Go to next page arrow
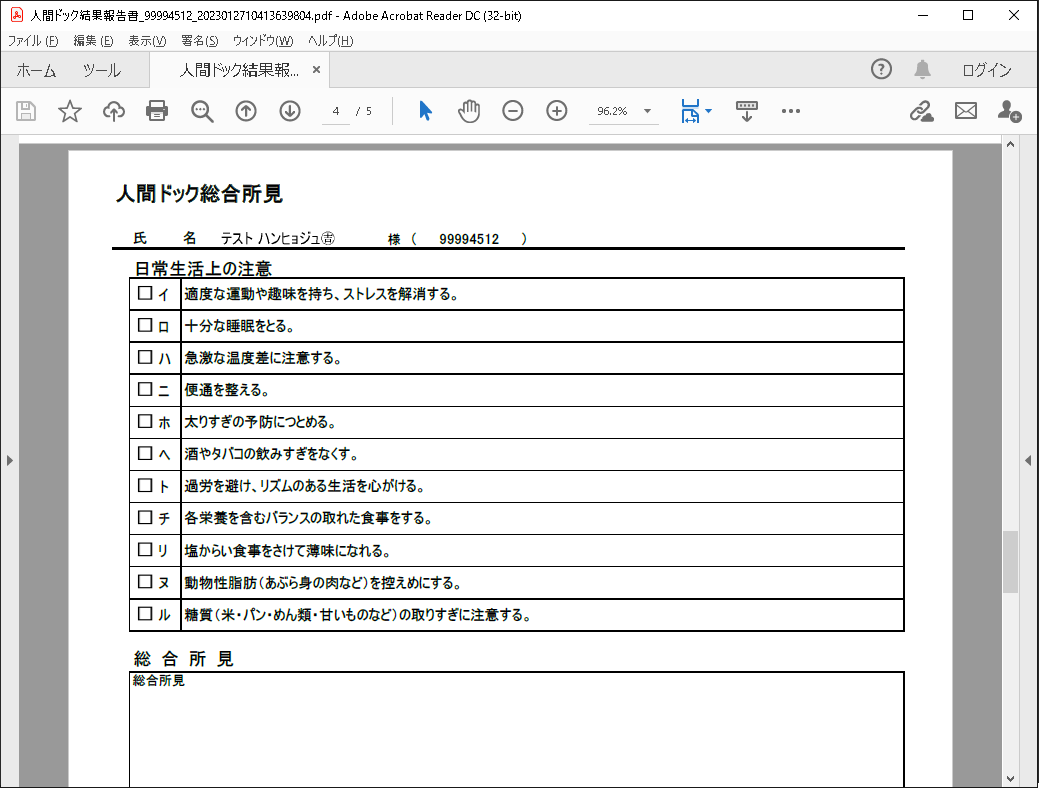This screenshot has height=788, width=1039. coord(290,111)
